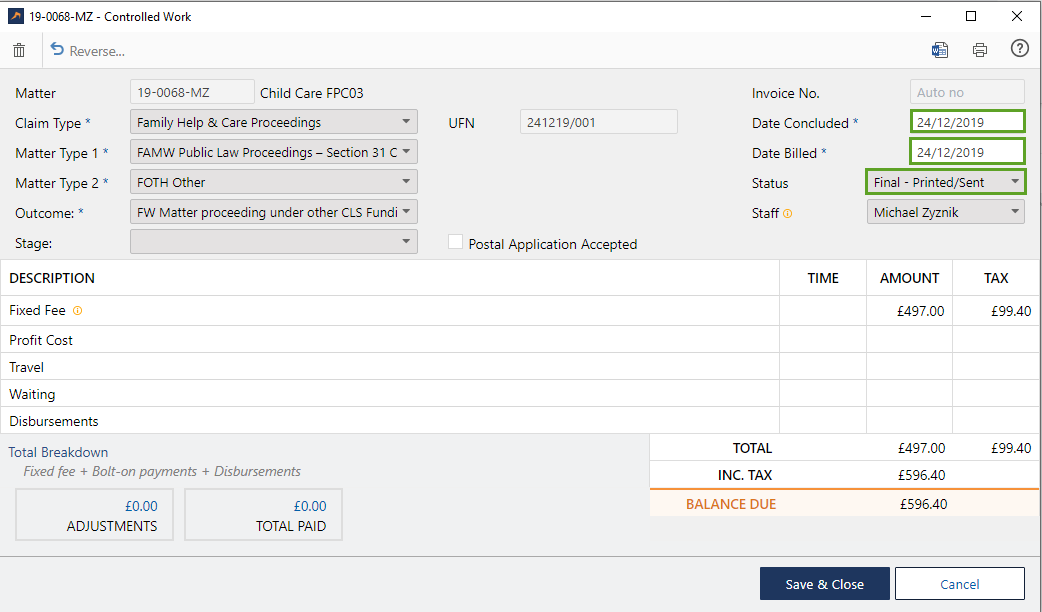Viewport: 1042px width, 612px height.
Task: Click the Save & Close button
Action: 824,584
